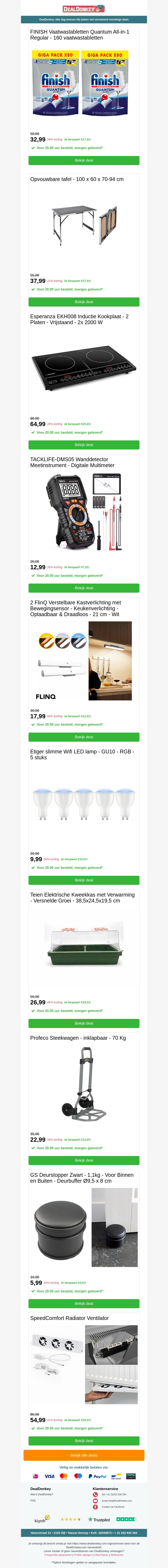The image size is (168, 1568).
Task: Click the Facebook icon in footer
Action: pyautogui.click(x=95, y=1507)
